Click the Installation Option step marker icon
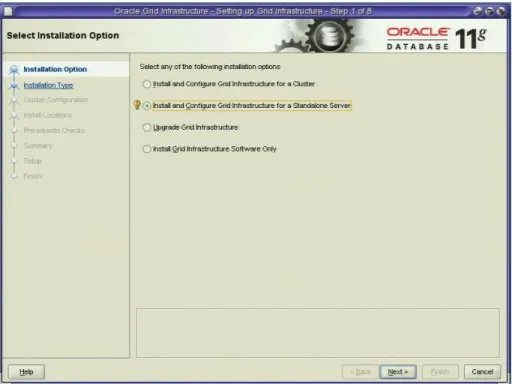 (x=14, y=70)
